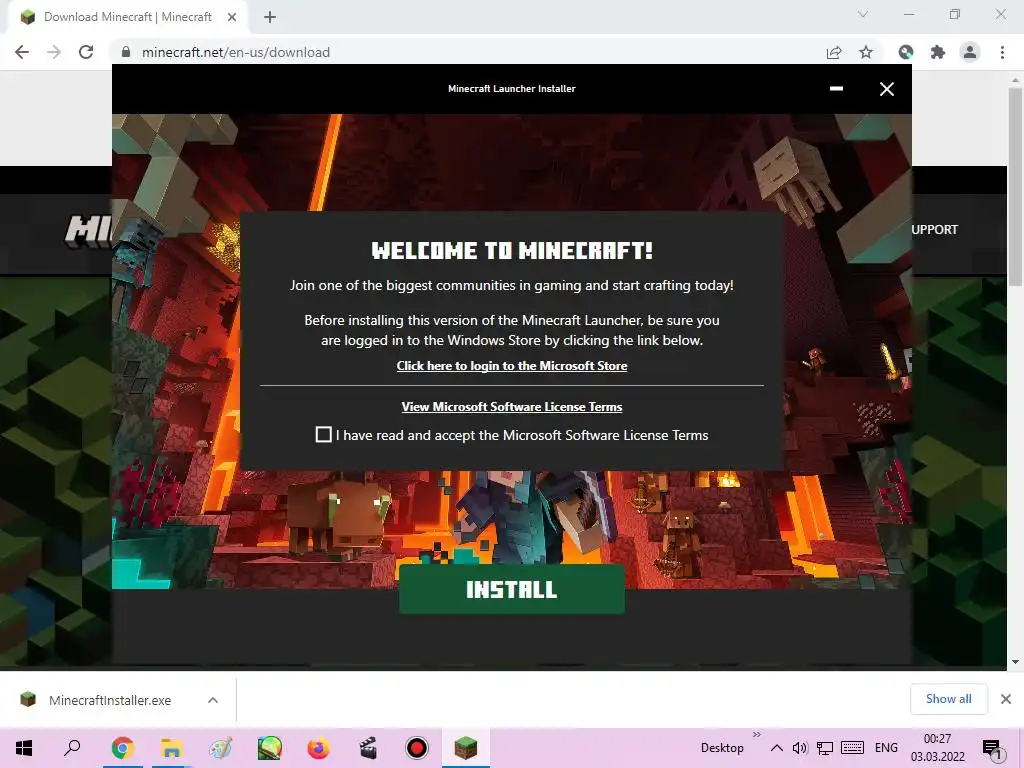Open the Microsoft Store login link

511,366
